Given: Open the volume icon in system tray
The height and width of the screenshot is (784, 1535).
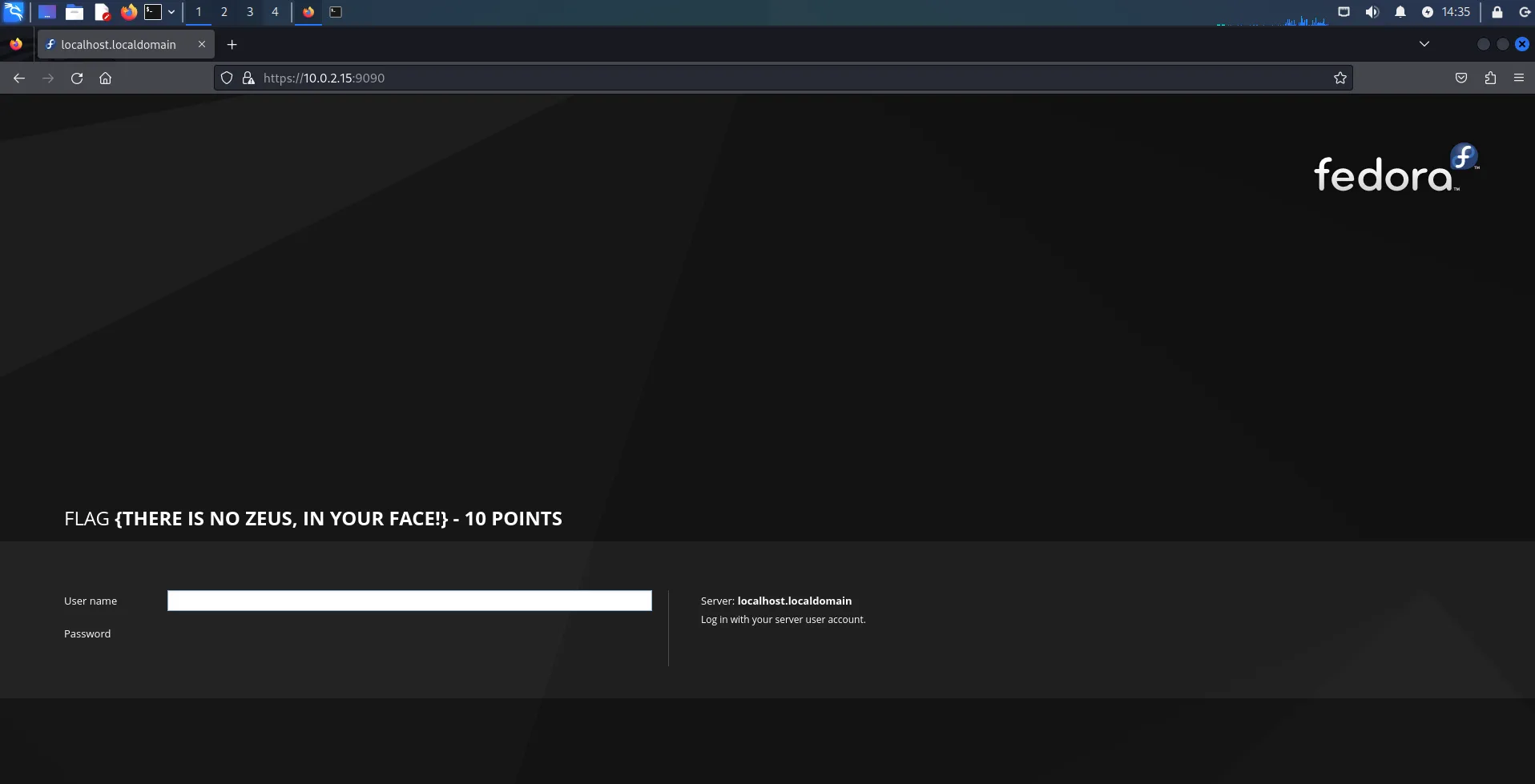Looking at the screenshot, I should [1372, 11].
